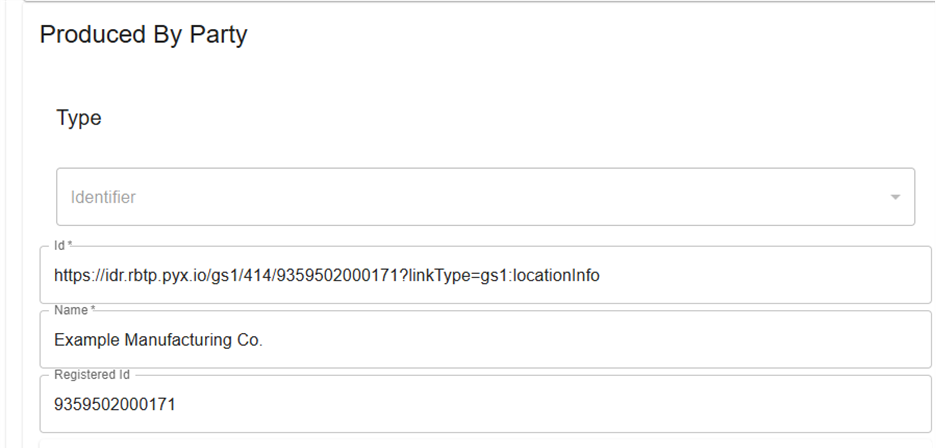This screenshot has width=950, height=448.
Task: Place cursor in Example Manufacturing Co. text
Action: tap(158, 340)
